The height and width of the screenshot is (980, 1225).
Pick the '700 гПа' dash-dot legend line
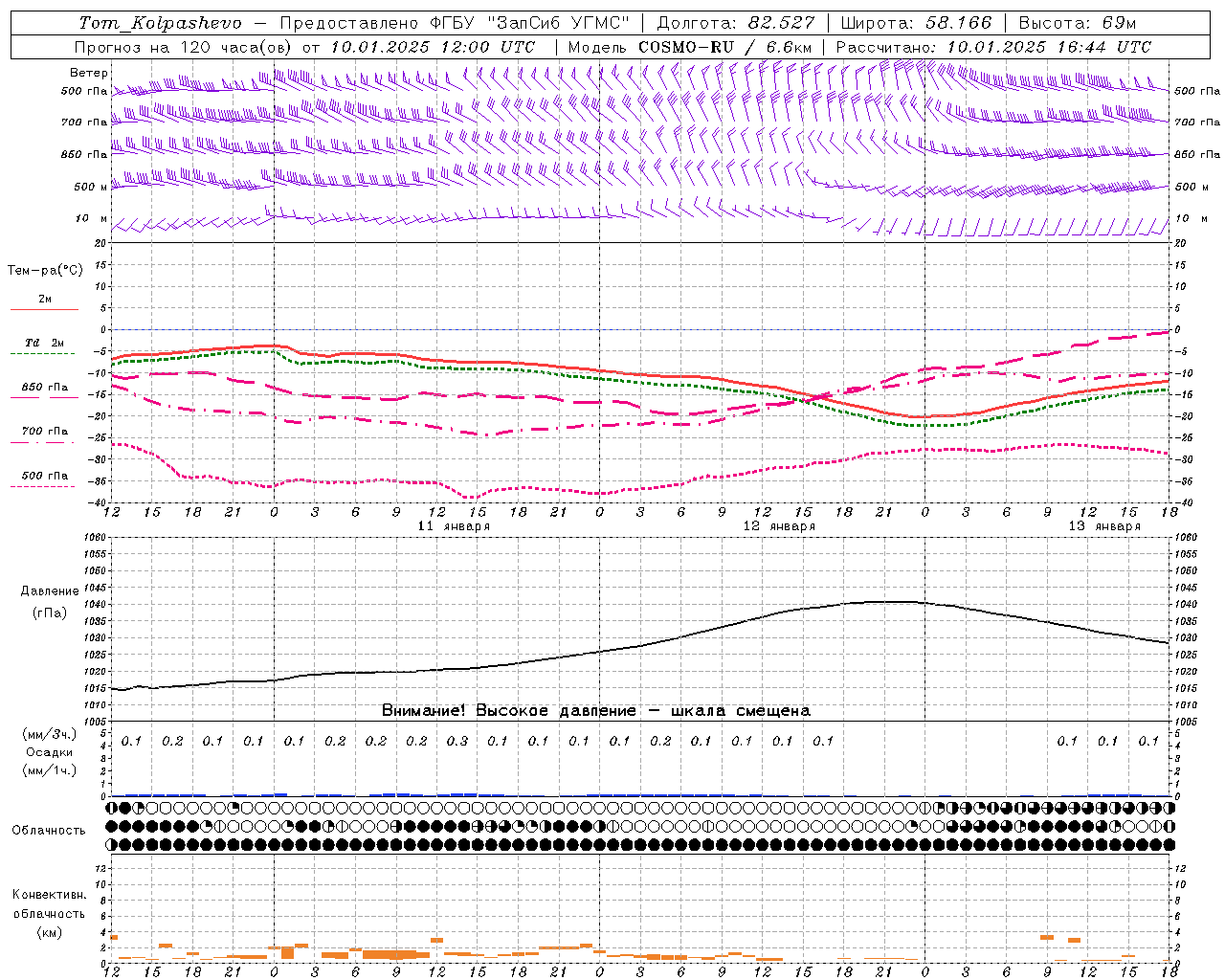42,442
